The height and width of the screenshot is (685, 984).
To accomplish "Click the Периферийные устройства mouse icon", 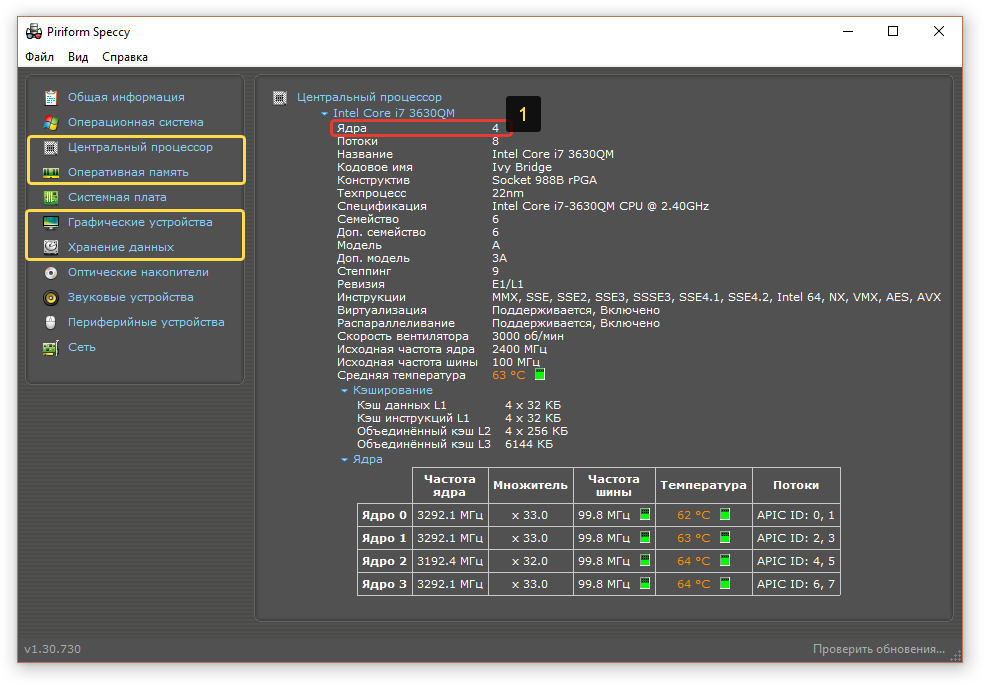I will click(51, 322).
